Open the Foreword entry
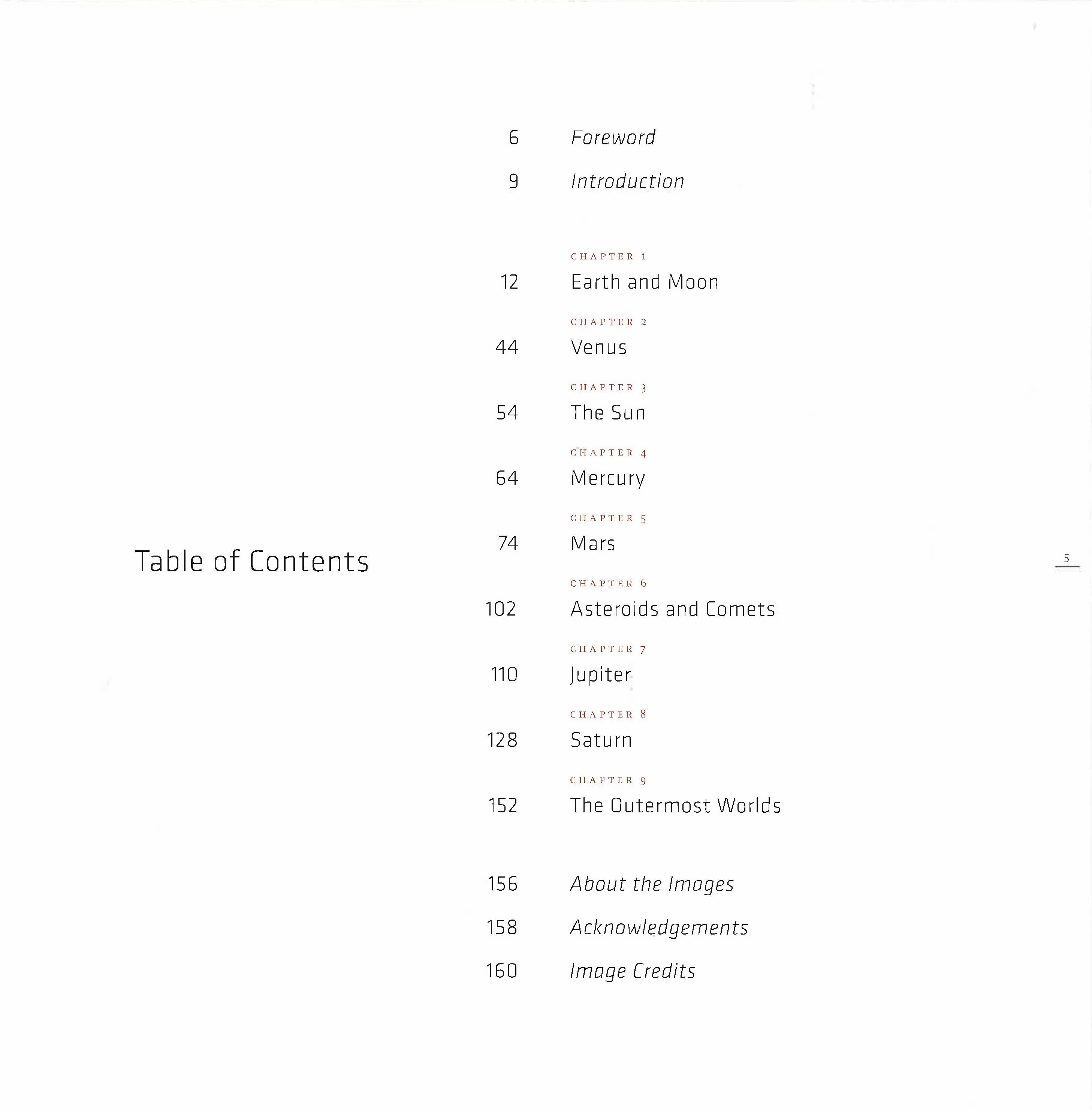Viewport: 1092px width, 1110px height. (613, 138)
